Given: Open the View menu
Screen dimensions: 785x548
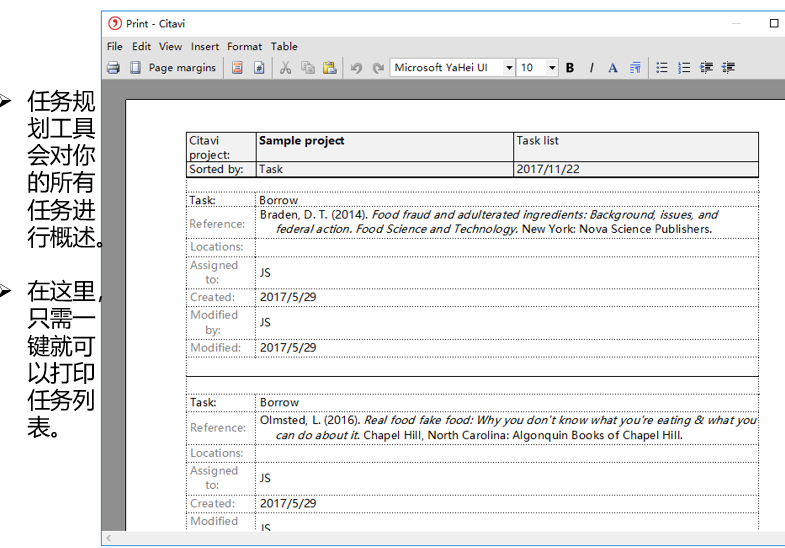Looking at the screenshot, I should [170, 47].
